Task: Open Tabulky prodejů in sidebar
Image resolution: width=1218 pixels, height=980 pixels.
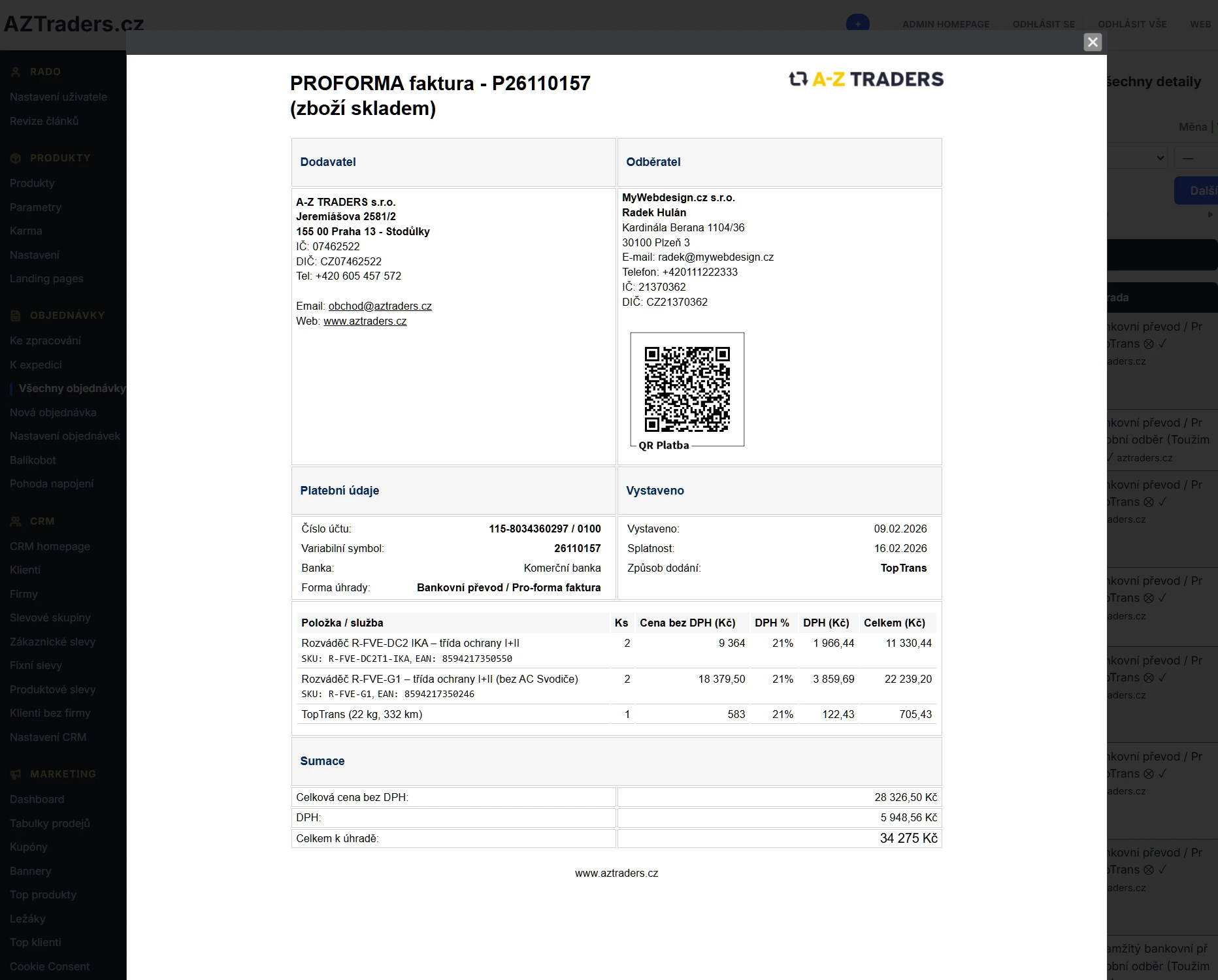Action: pyautogui.click(x=50, y=823)
